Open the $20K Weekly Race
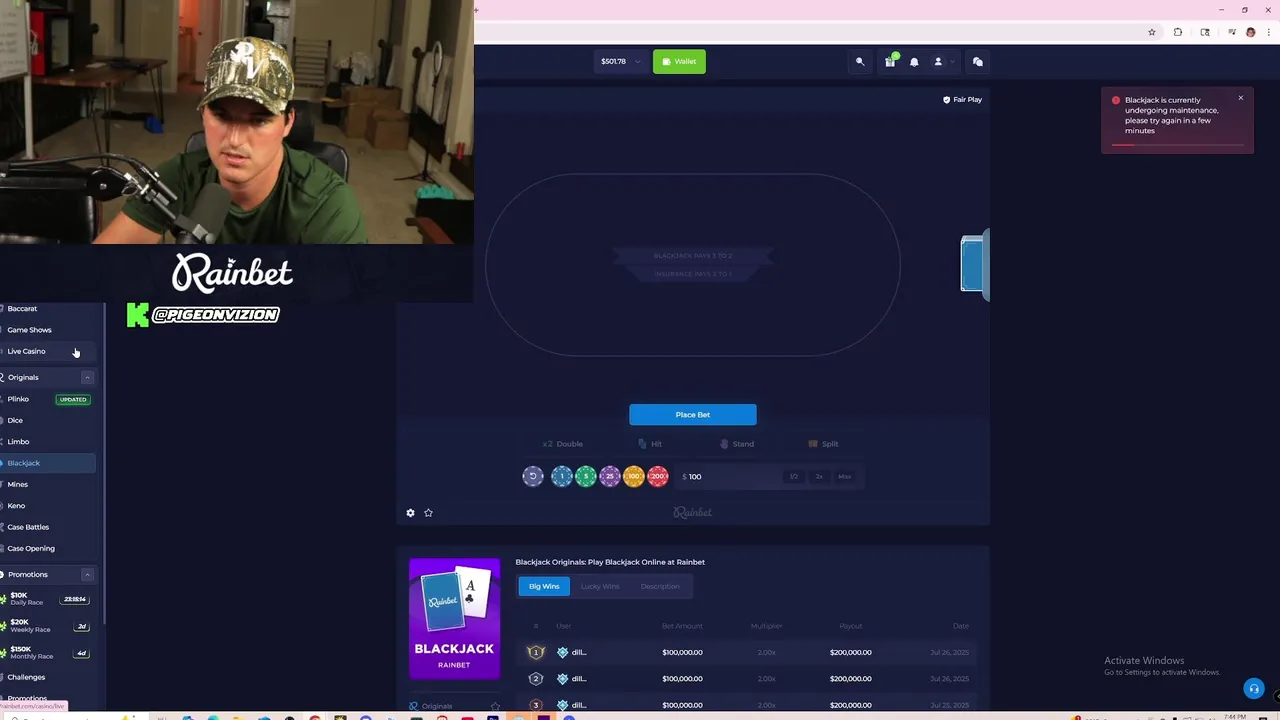The width and height of the screenshot is (1280, 720). pyautogui.click(x=46, y=626)
